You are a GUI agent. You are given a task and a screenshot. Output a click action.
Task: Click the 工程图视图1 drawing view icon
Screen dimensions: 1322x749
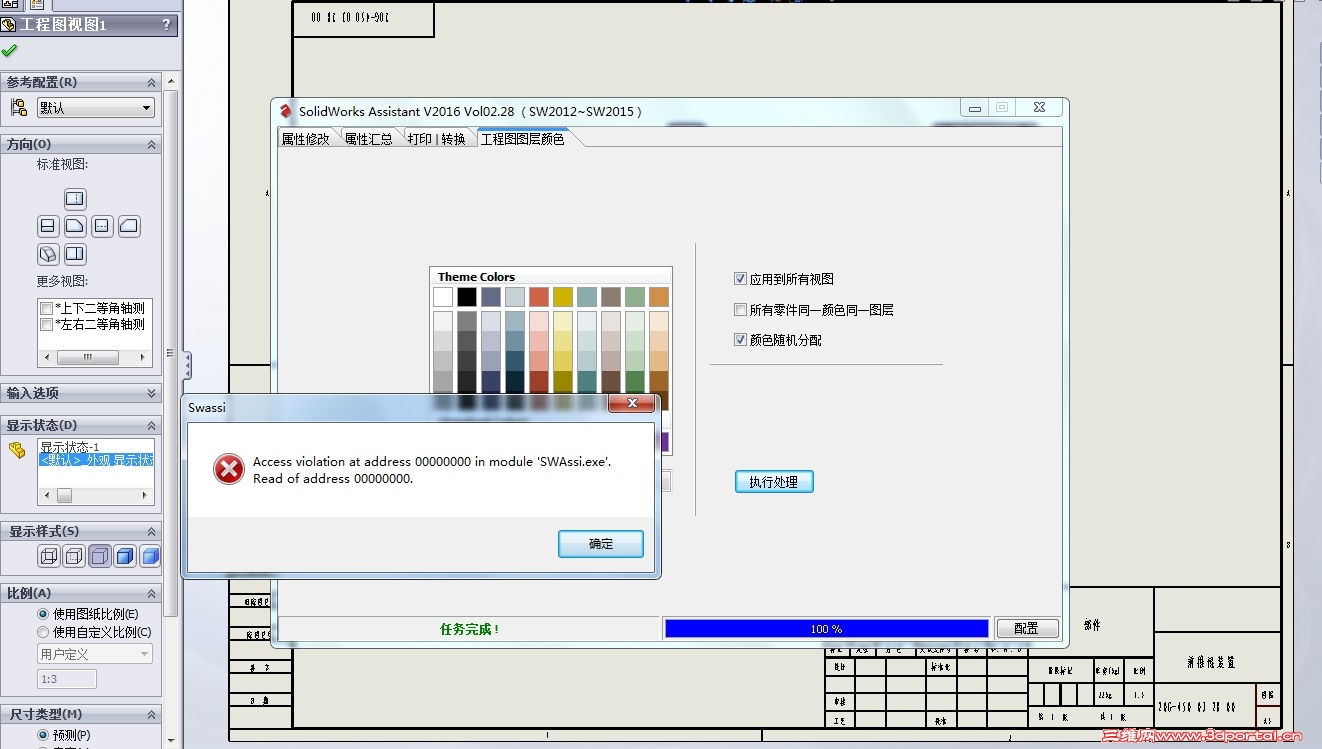click(x=8, y=25)
